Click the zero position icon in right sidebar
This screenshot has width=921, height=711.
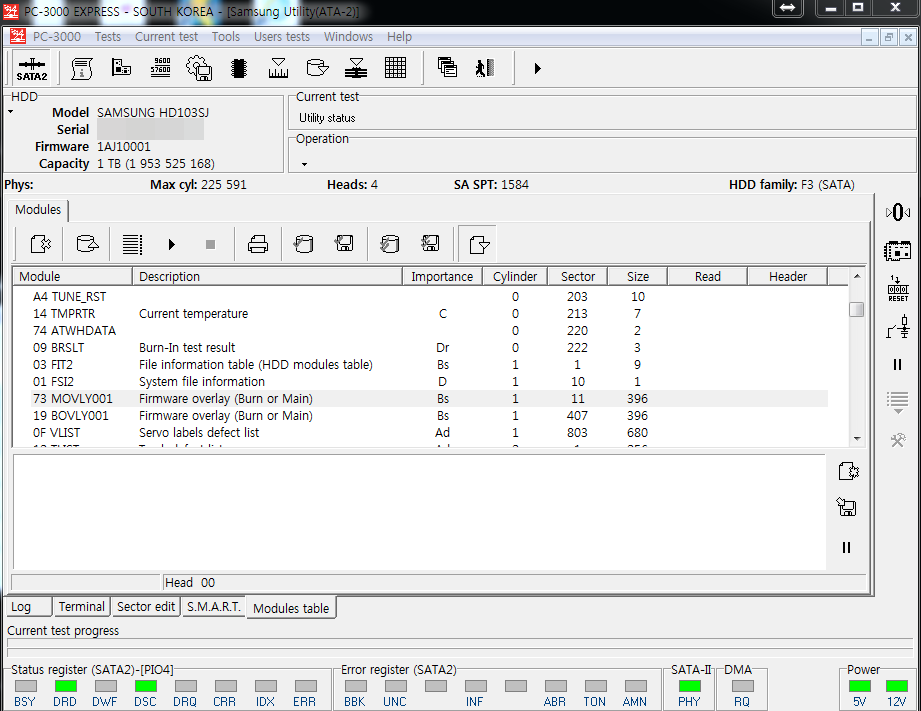point(898,212)
